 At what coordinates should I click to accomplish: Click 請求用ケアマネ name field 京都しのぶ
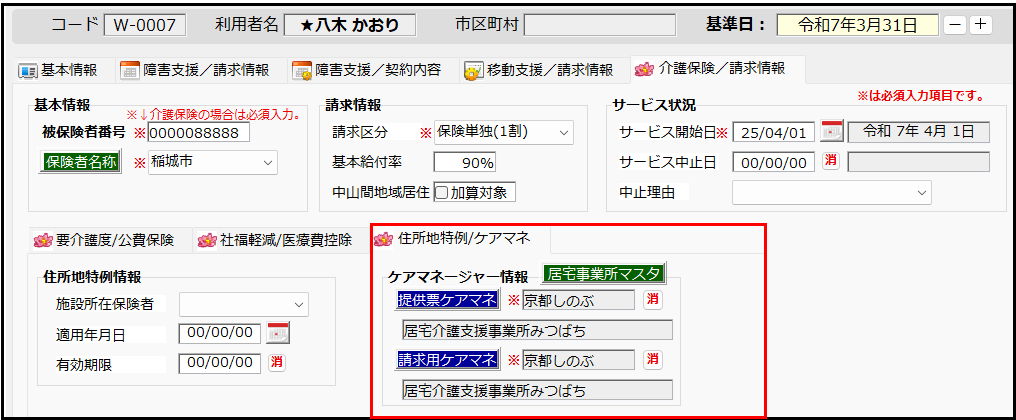(579, 360)
